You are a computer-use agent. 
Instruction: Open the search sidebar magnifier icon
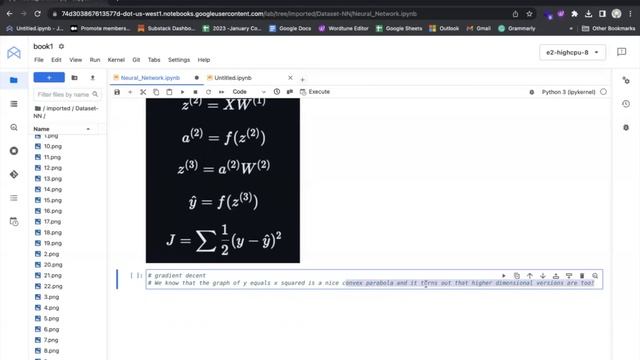click(13, 127)
